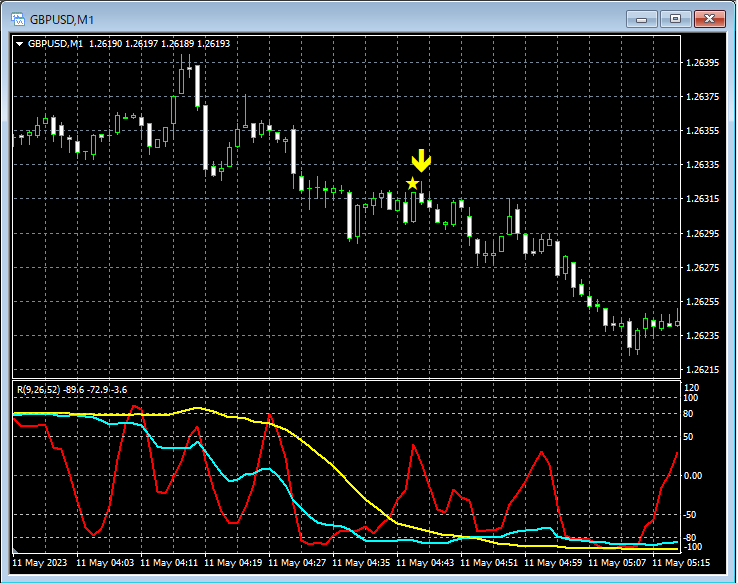Click the -100 level on indicator scale
The width and height of the screenshot is (738, 583).
coord(691,547)
